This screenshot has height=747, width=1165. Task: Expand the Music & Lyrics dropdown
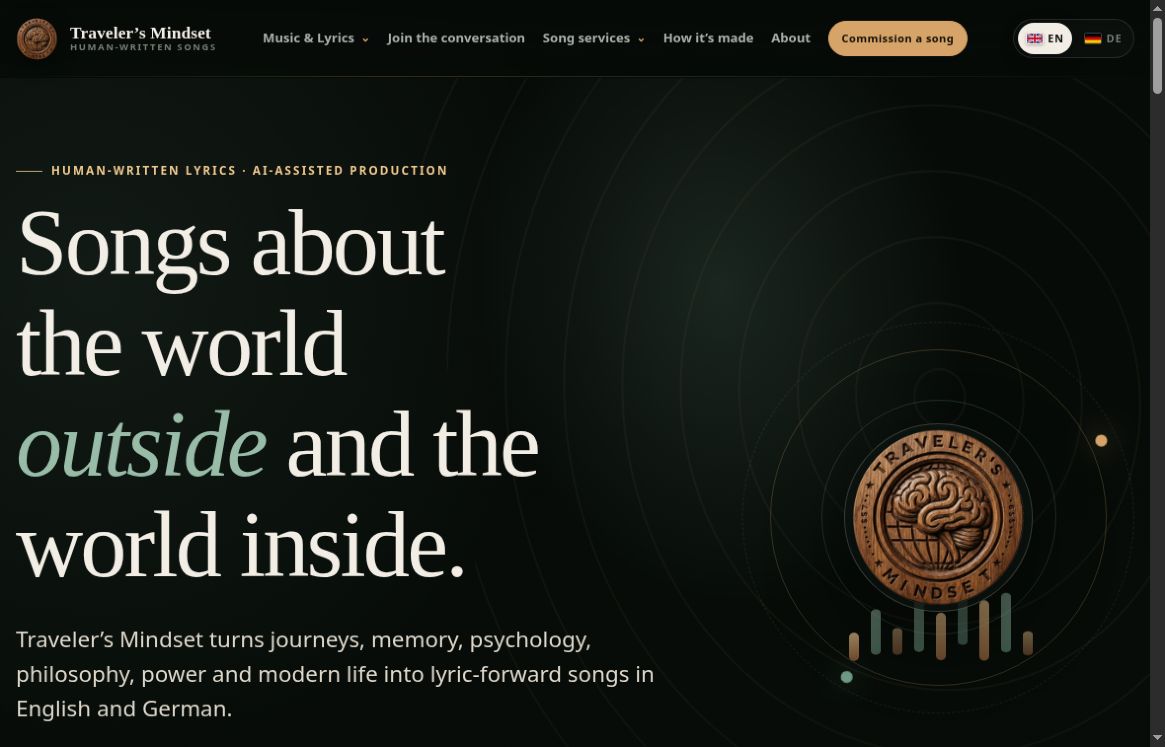point(316,38)
